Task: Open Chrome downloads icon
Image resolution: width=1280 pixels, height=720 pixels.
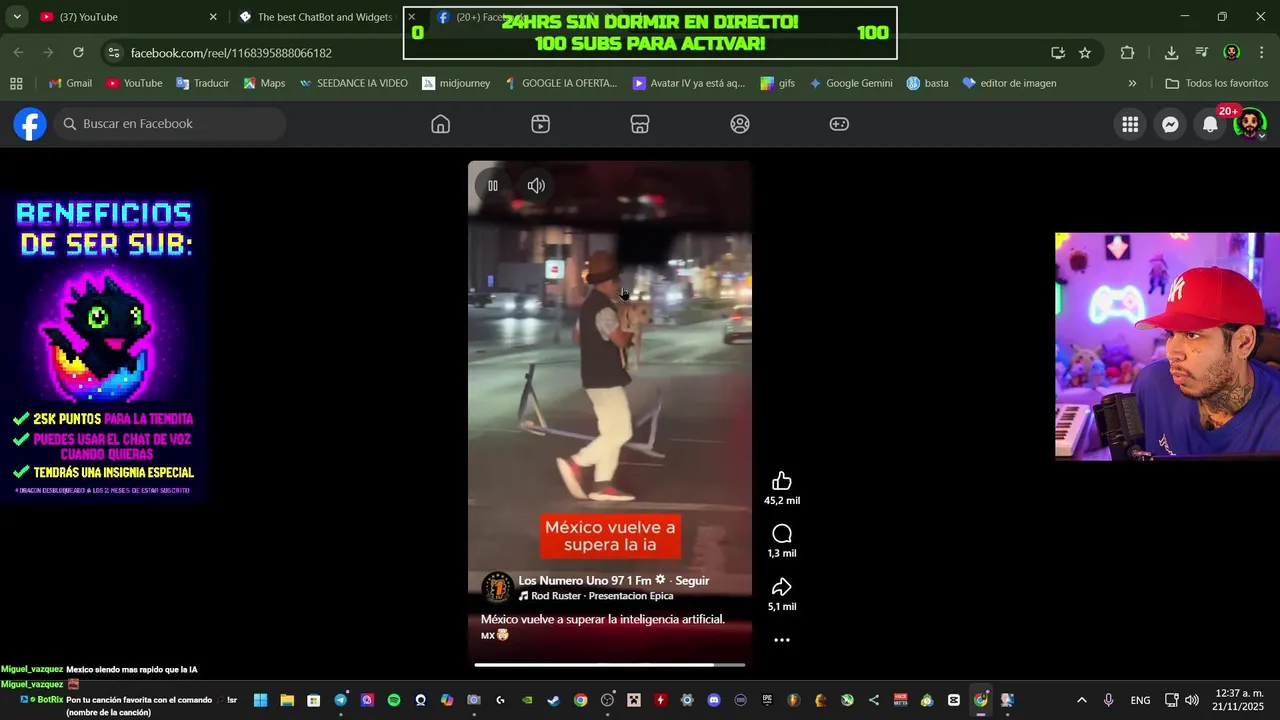Action: click(x=1171, y=53)
